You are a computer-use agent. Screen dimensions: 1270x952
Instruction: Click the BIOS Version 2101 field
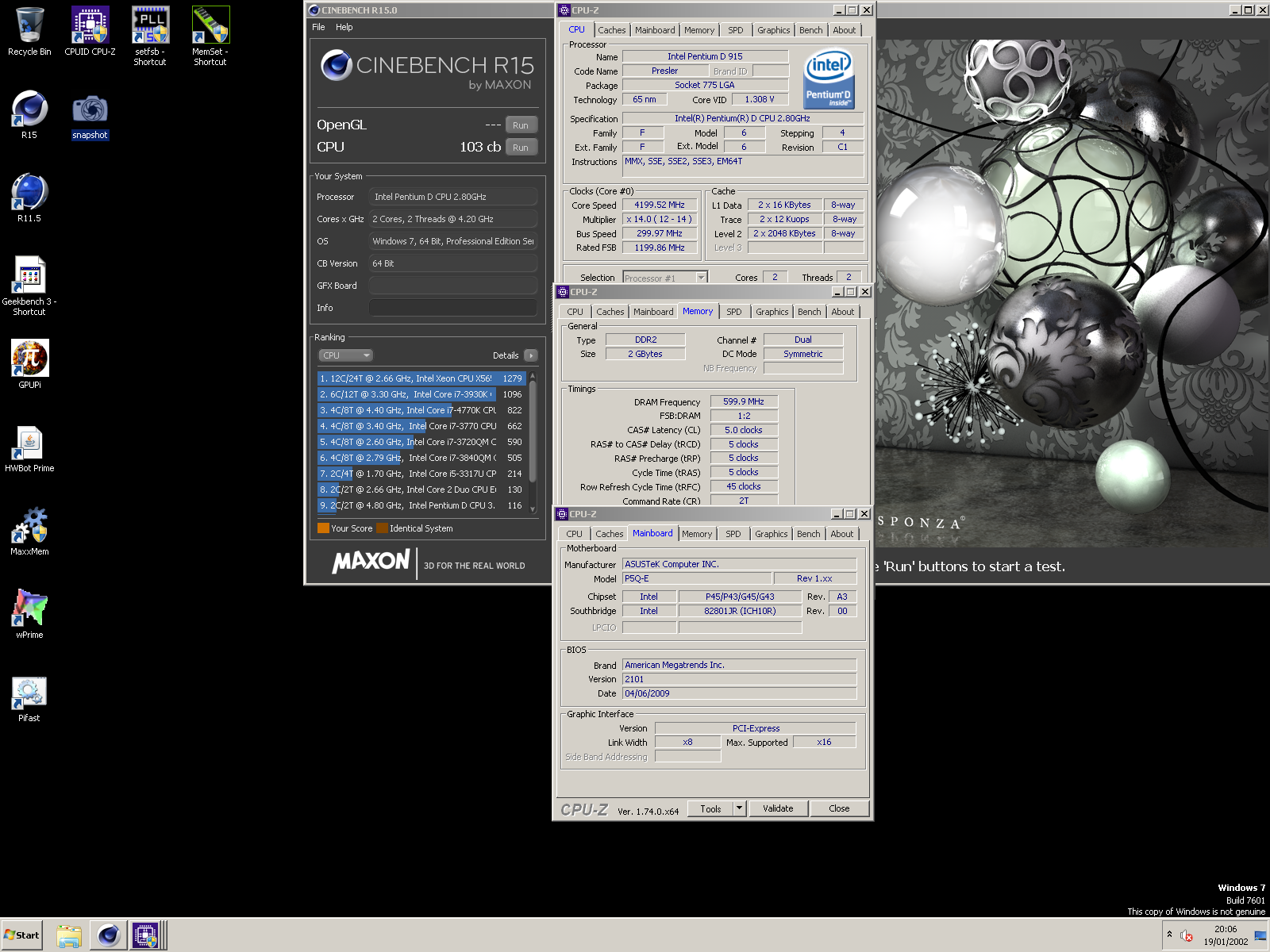pos(740,679)
